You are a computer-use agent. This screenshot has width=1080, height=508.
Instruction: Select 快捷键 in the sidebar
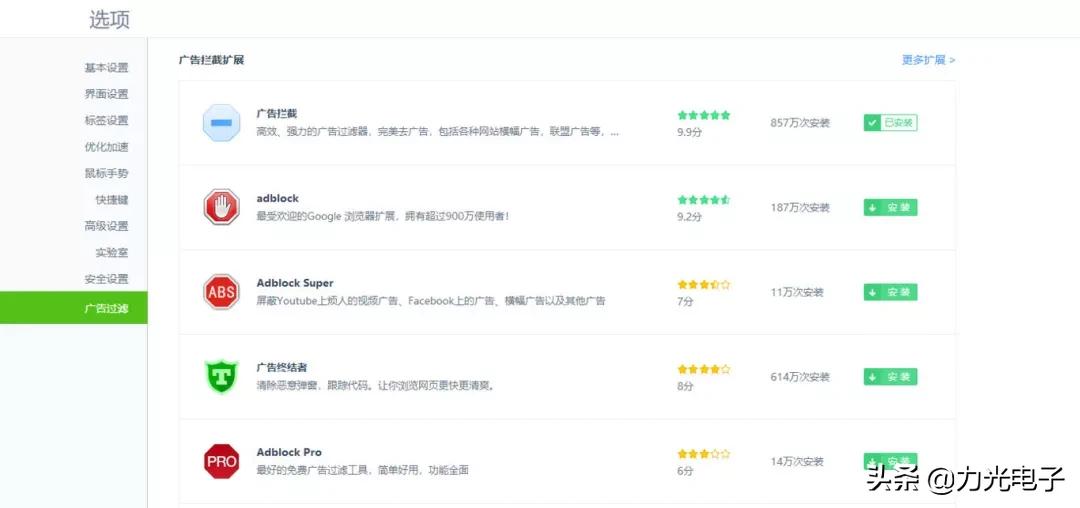click(112, 200)
